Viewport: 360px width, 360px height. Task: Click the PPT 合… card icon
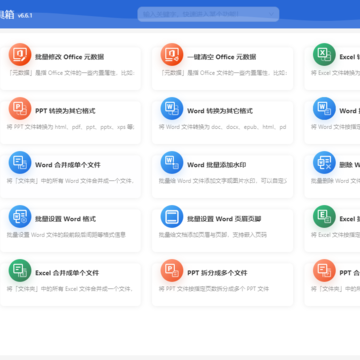pos(324,270)
